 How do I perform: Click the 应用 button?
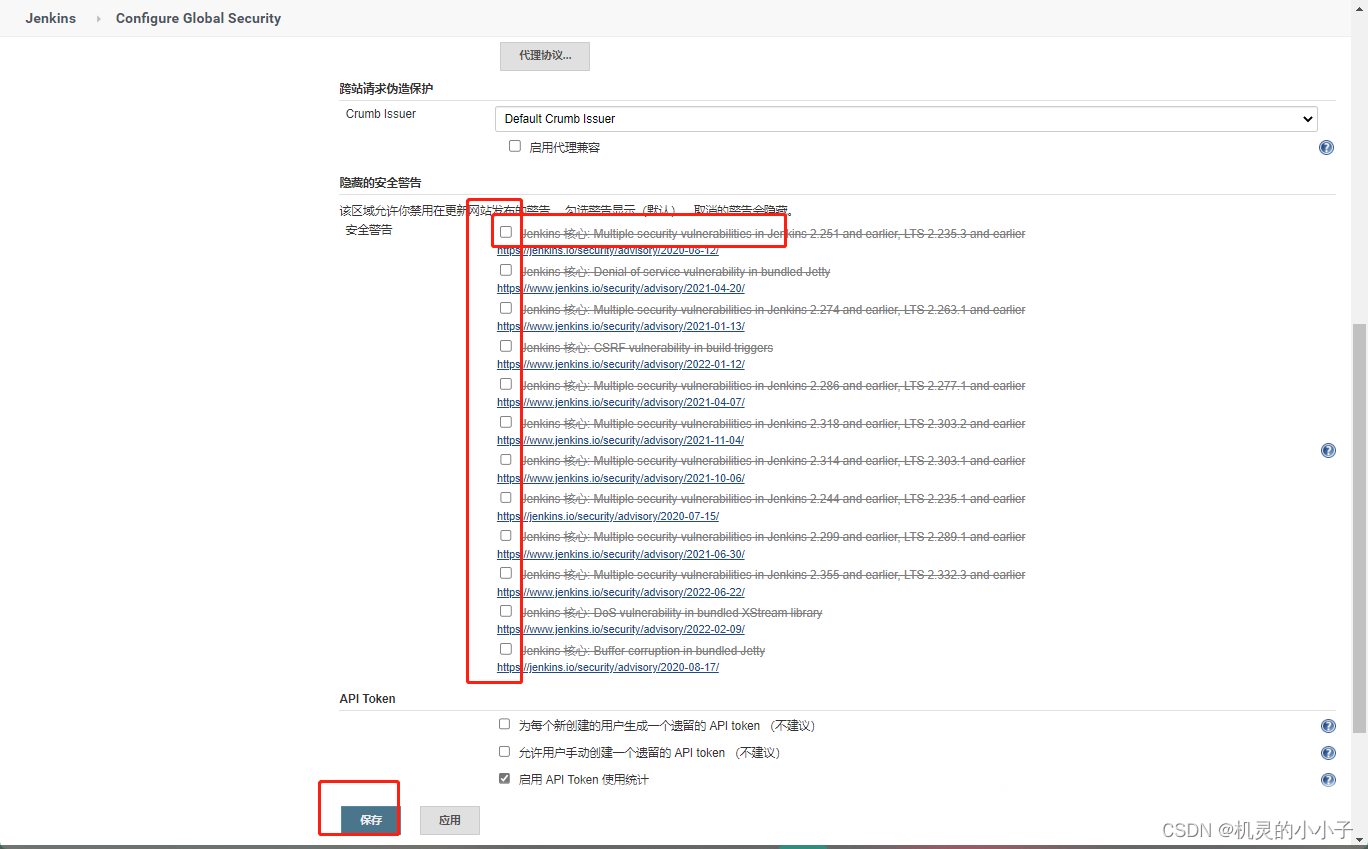(450, 820)
